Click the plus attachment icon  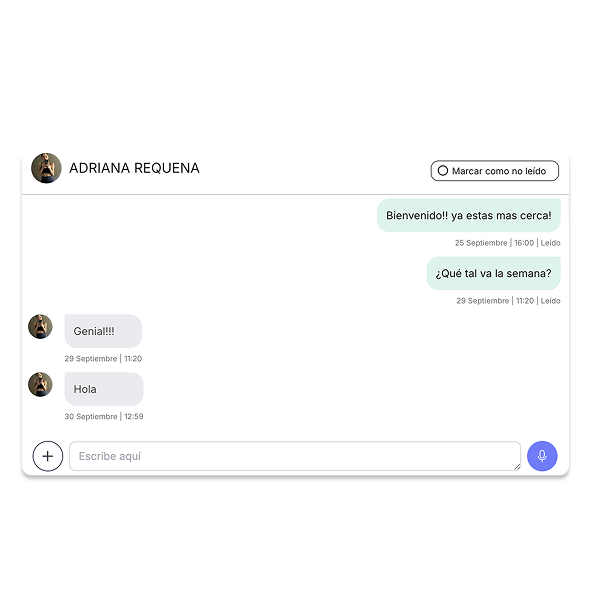48,456
